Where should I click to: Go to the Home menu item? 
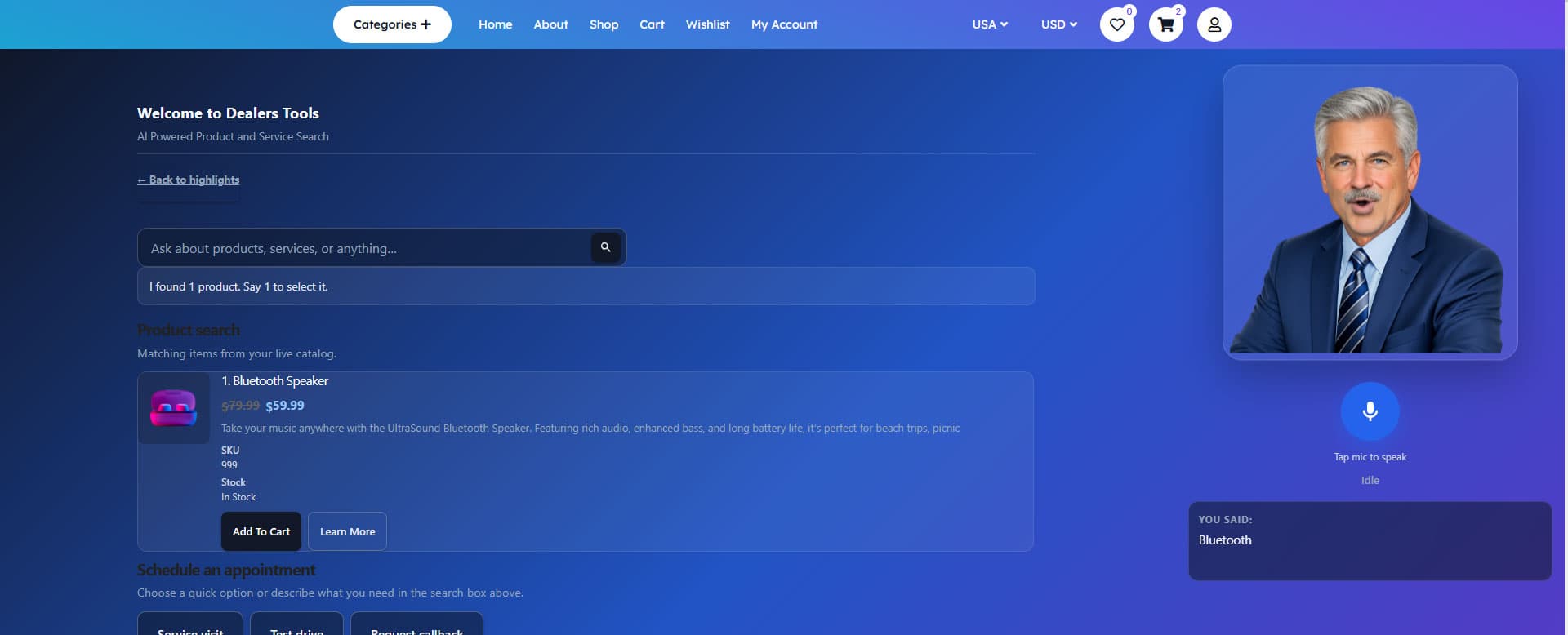(x=495, y=24)
